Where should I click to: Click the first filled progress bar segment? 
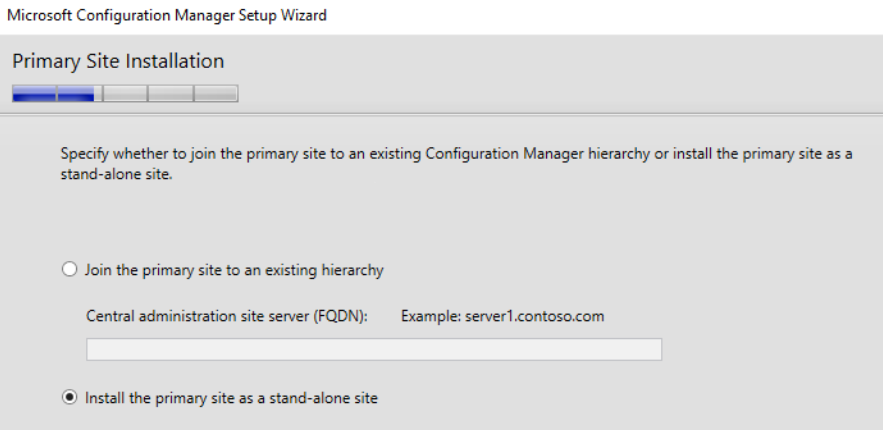(34, 94)
